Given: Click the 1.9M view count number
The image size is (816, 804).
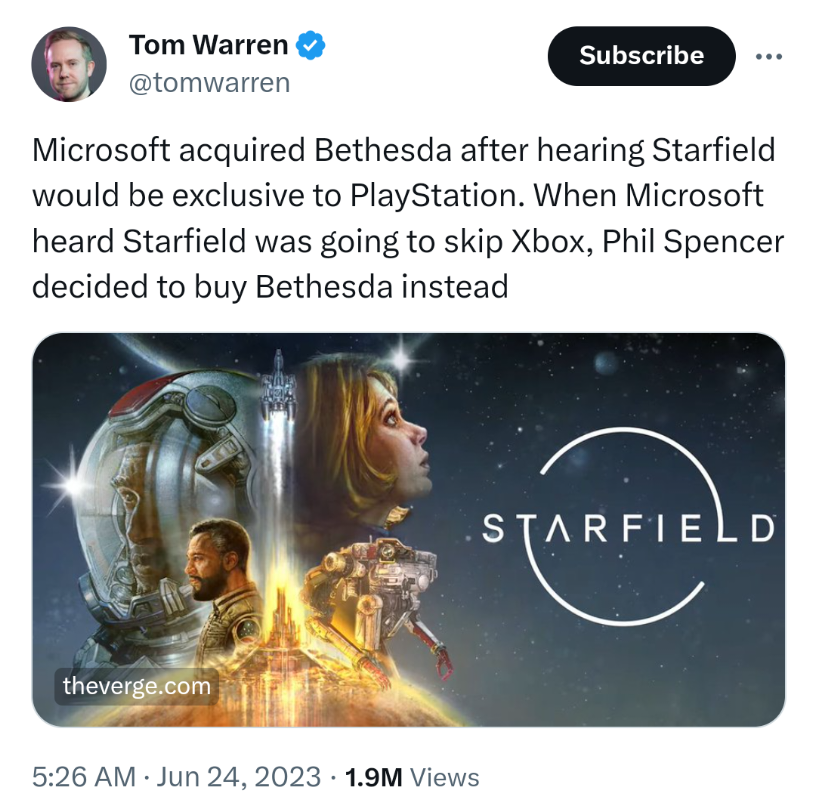Looking at the screenshot, I should pos(373,777).
